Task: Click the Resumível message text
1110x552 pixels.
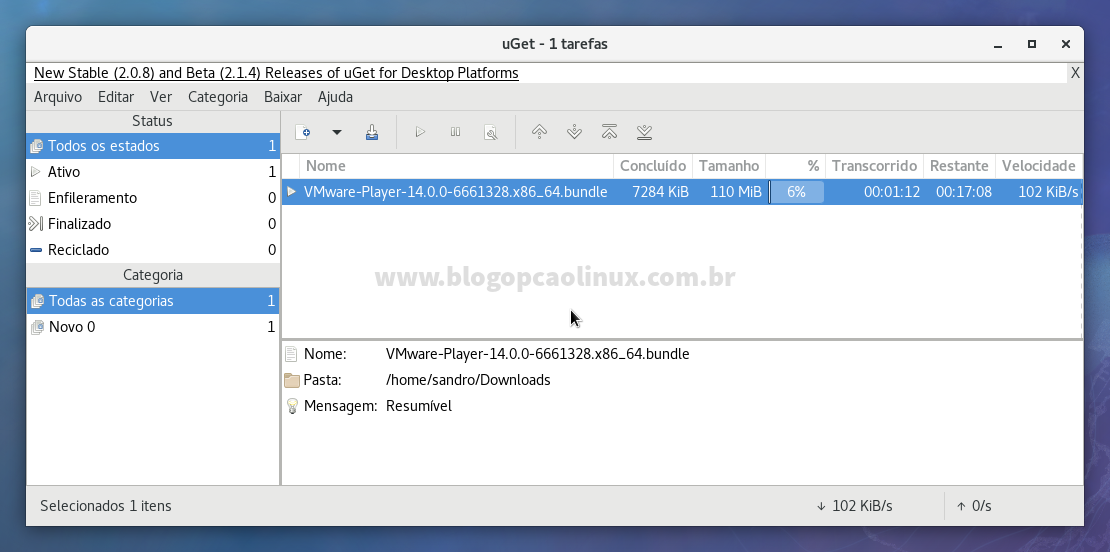Action: (x=418, y=406)
